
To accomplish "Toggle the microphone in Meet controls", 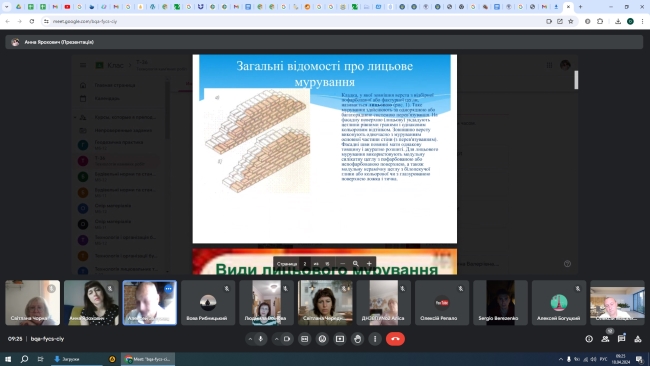I will click(260, 339).
